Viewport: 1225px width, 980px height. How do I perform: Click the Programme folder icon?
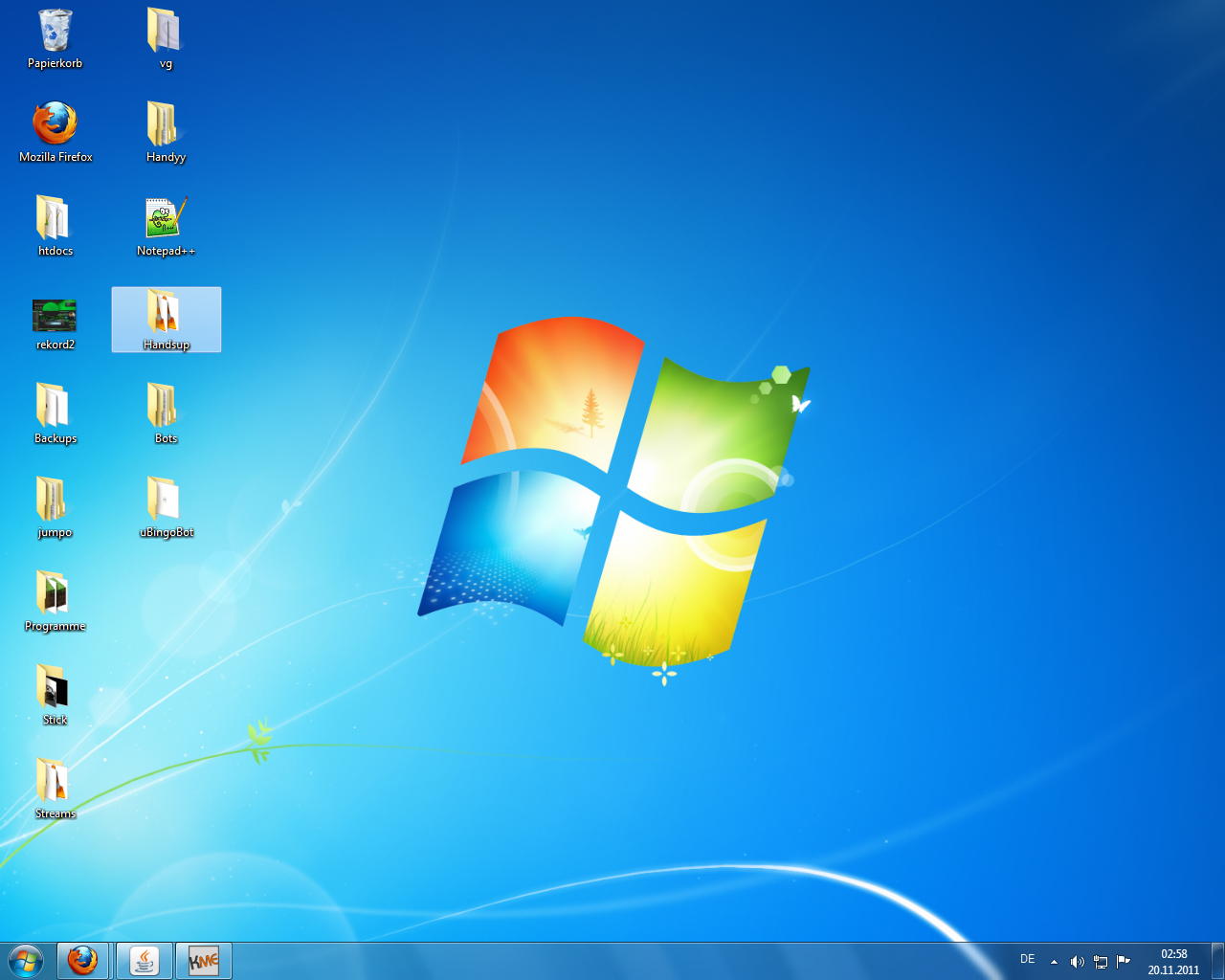55,594
